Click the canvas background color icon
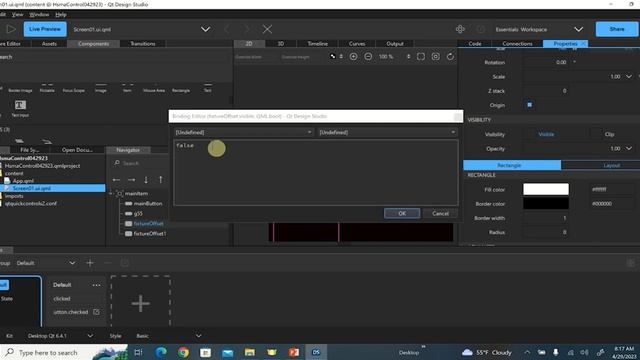The image size is (640, 360). tap(333, 57)
